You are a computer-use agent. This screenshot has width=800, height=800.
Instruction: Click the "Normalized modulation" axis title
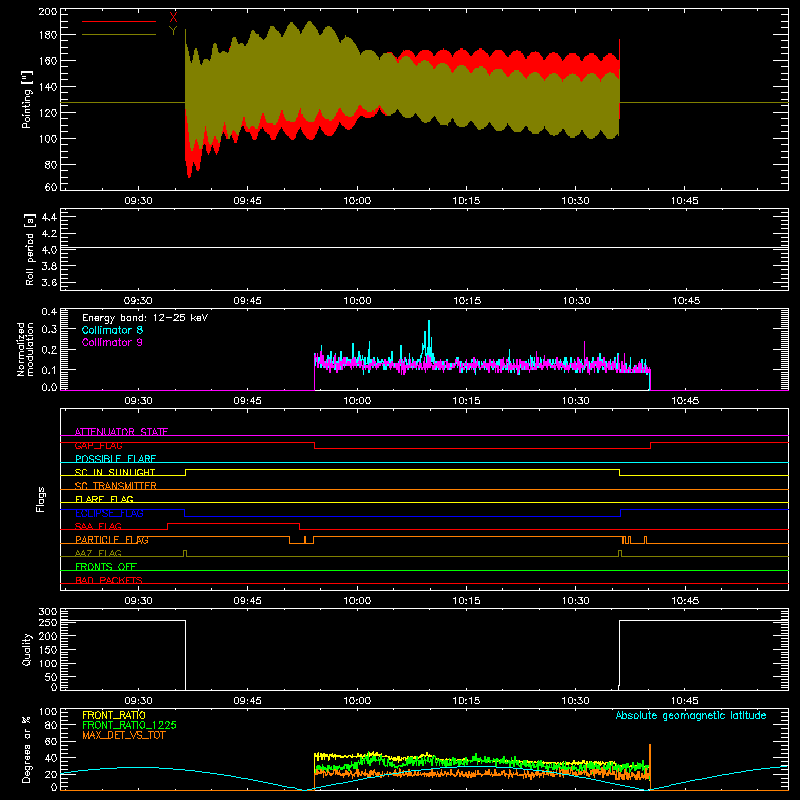tap(25, 349)
